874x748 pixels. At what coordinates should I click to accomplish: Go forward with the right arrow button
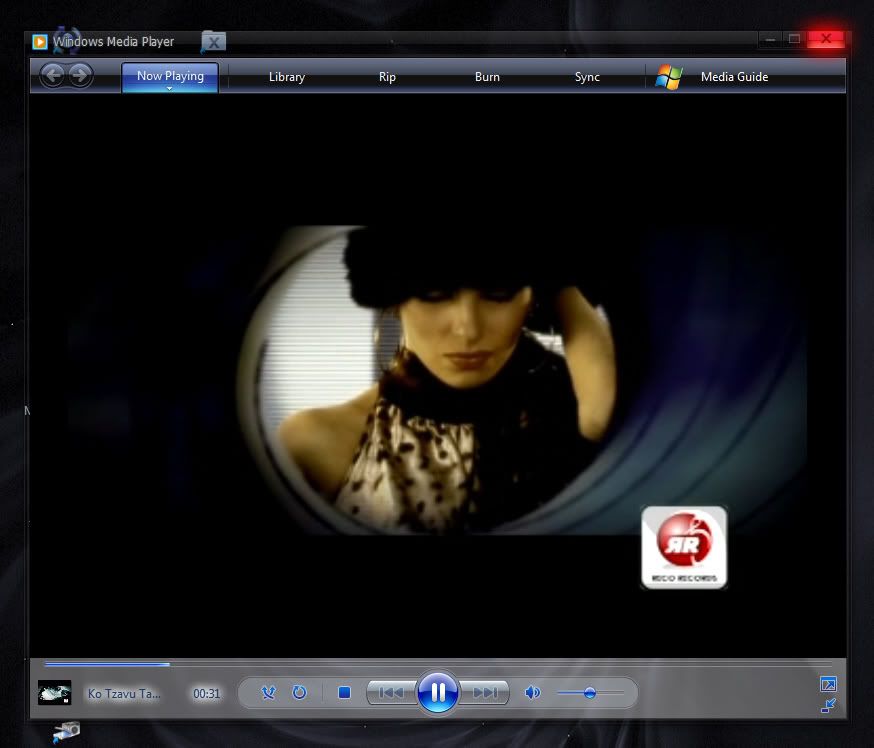pos(80,75)
